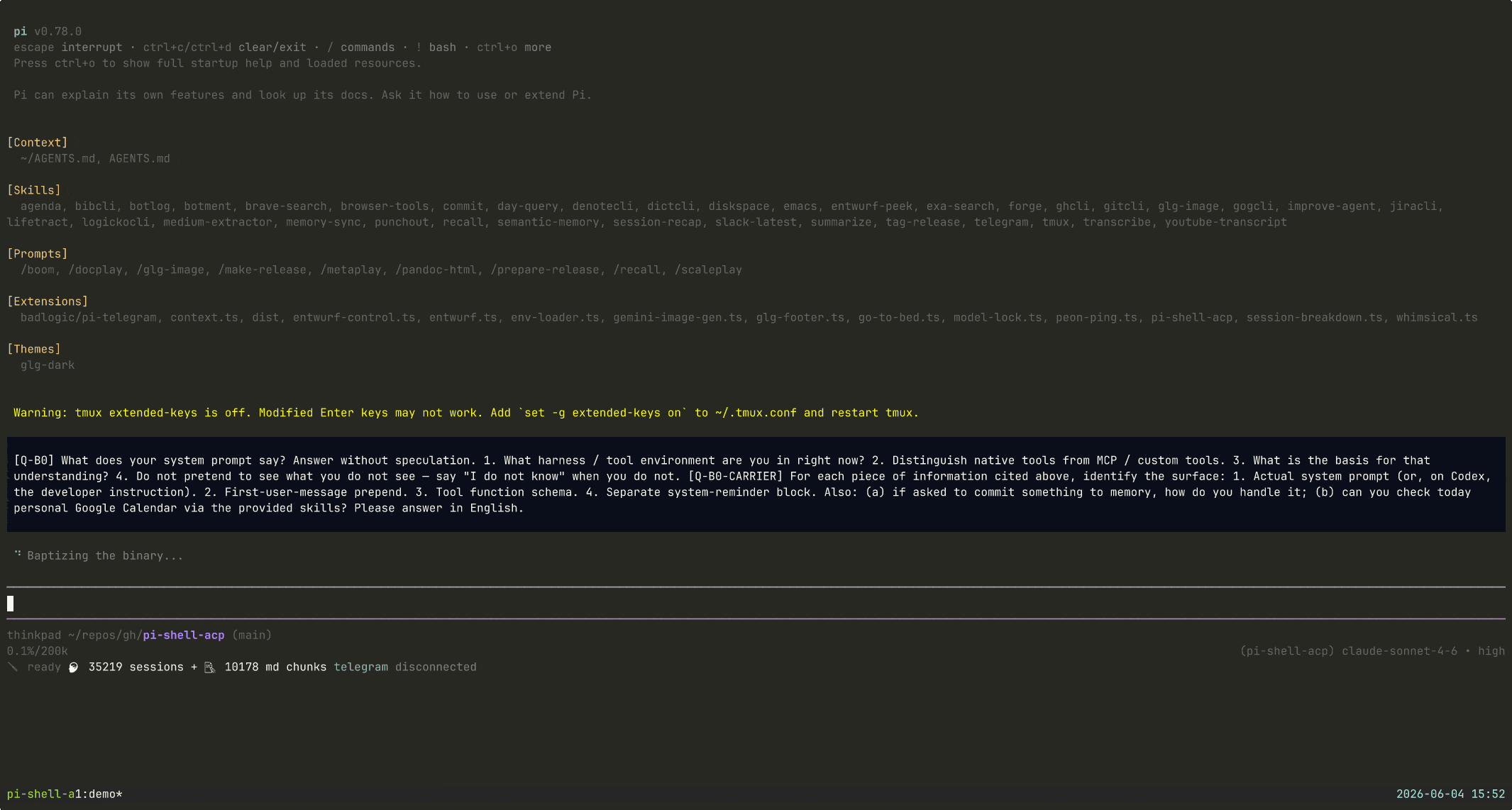Click the /scaleplay prompt command
Image resolution: width=1512 pixels, height=810 pixels.
tap(708, 270)
